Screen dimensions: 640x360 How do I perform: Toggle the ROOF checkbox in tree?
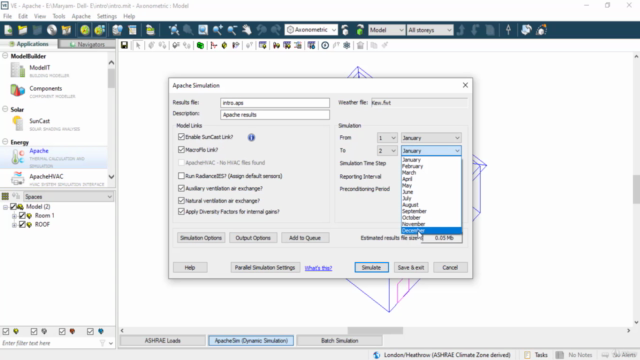22,224
